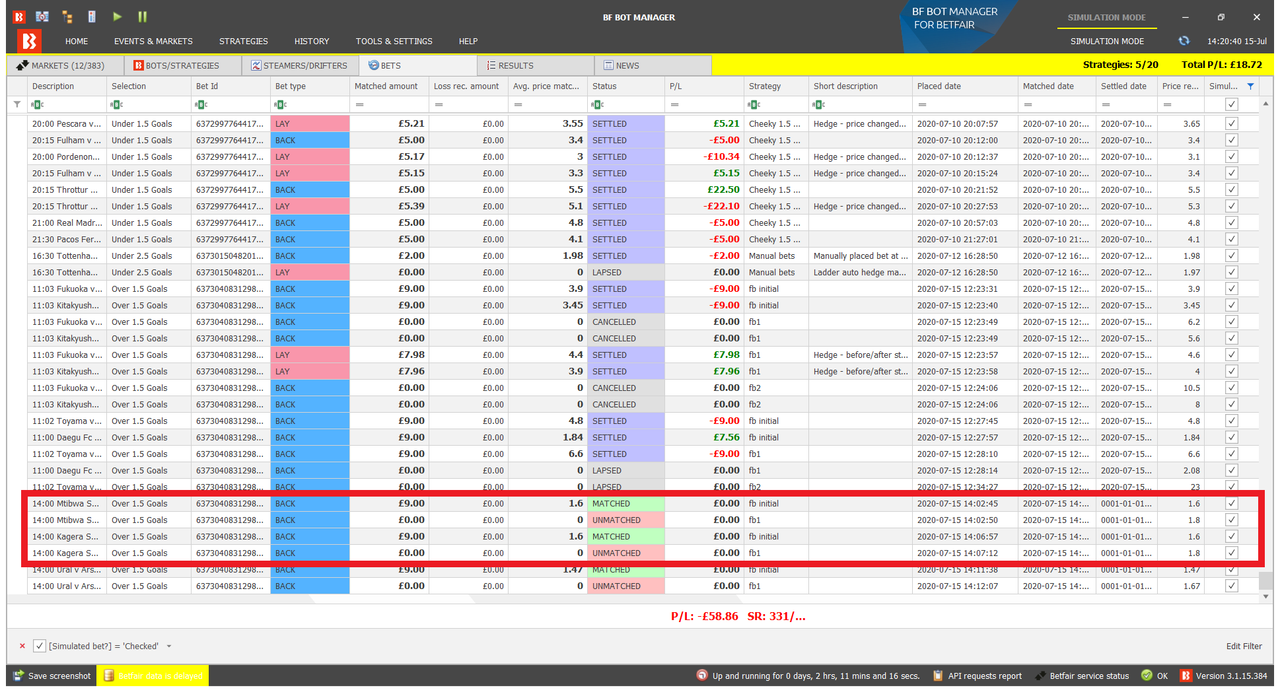Click the green OK status icon

1147,676
